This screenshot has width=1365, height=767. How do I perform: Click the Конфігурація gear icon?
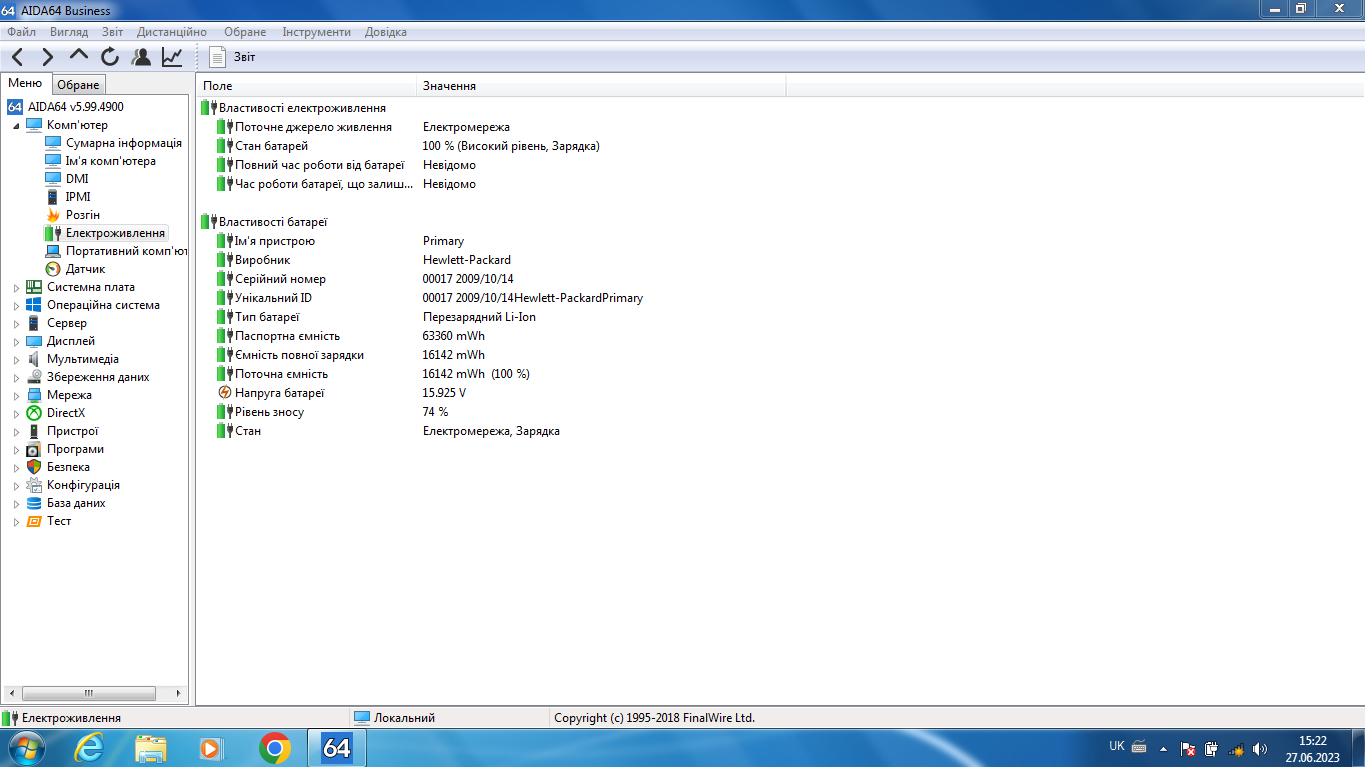click(34, 485)
